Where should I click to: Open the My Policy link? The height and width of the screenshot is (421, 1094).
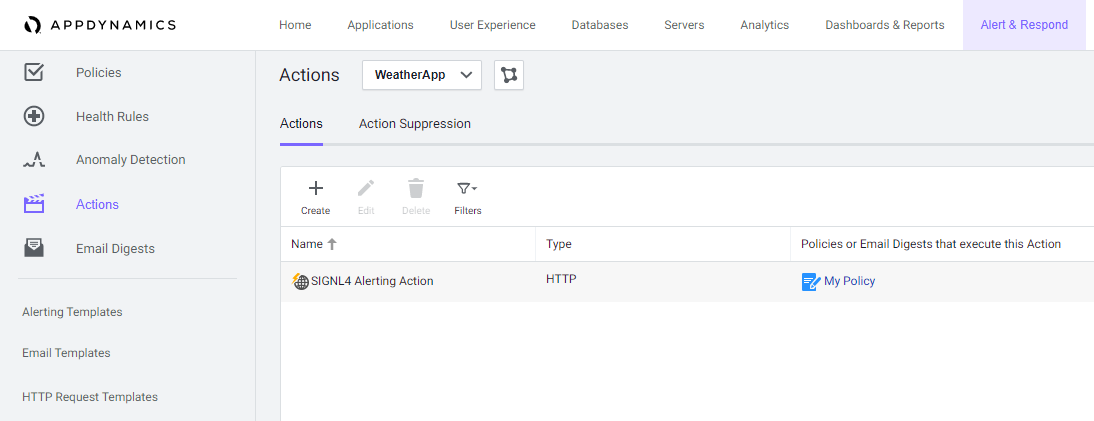[x=849, y=281]
